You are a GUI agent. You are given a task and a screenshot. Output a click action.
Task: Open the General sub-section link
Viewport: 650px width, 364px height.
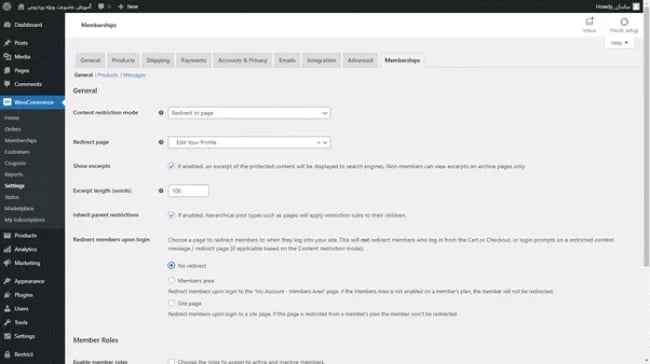(83, 75)
